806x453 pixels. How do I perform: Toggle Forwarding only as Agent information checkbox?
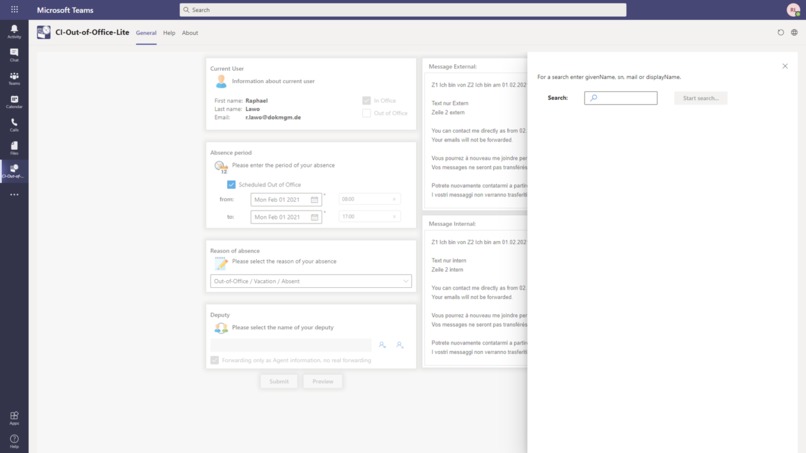215,360
